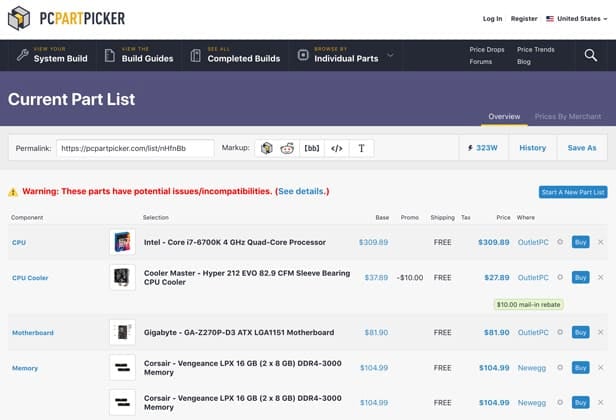Click the $27.89 final price

tap(497, 277)
